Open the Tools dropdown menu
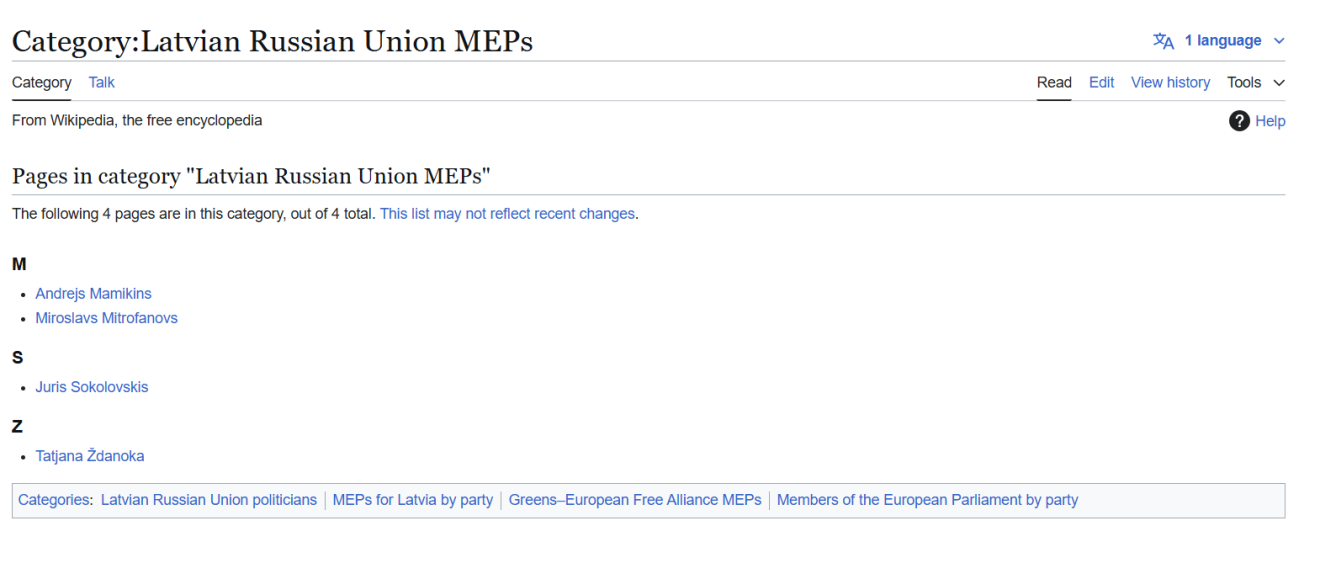This screenshot has height=579, width=1320. [x=1244, y=83]
